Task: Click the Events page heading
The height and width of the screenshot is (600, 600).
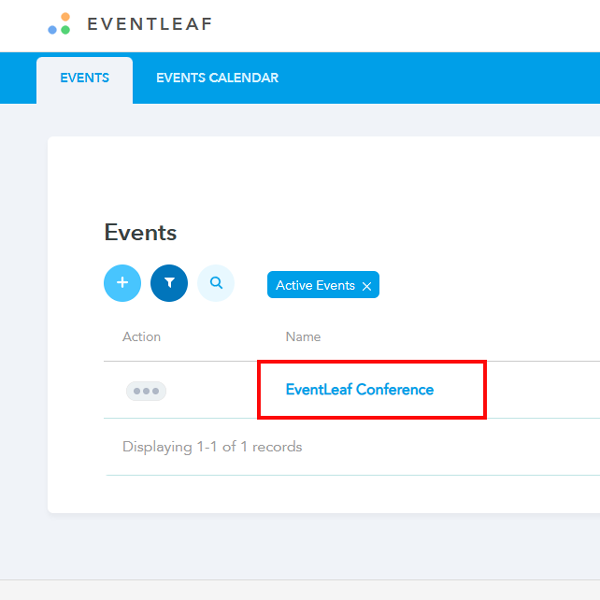Action: (x=140, y=233)
